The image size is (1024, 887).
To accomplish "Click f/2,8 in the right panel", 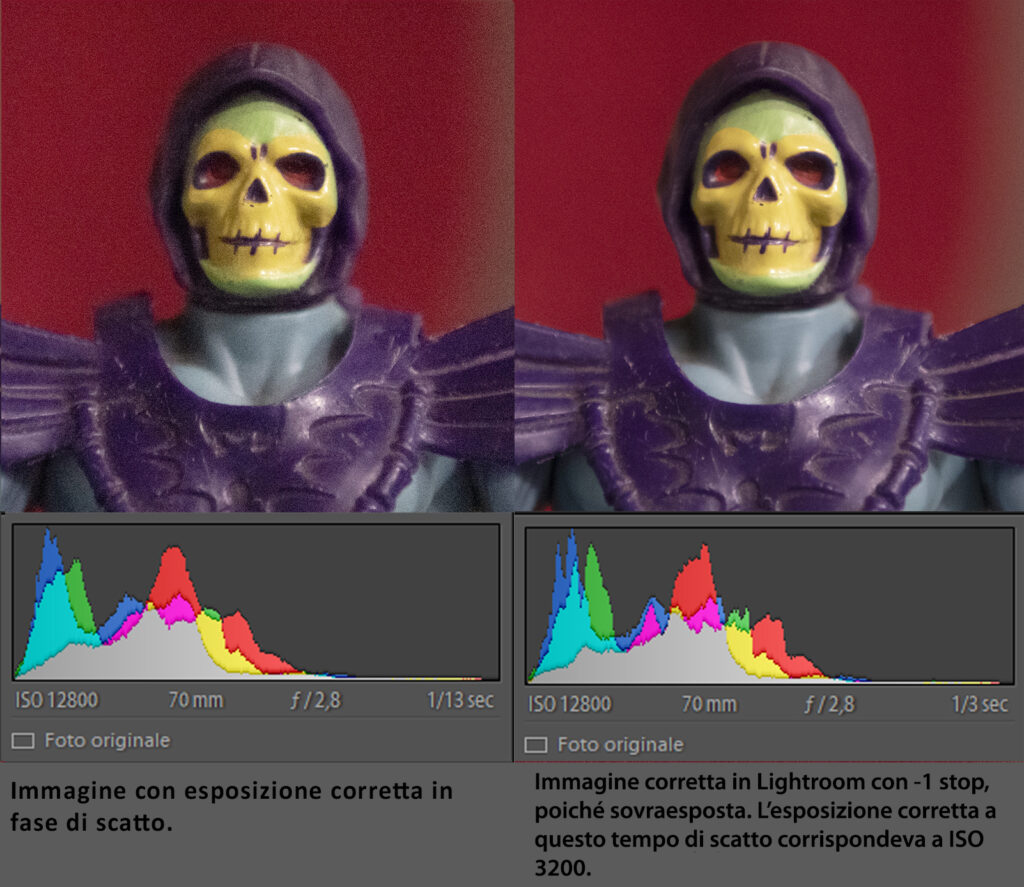I will click(829, 704).
